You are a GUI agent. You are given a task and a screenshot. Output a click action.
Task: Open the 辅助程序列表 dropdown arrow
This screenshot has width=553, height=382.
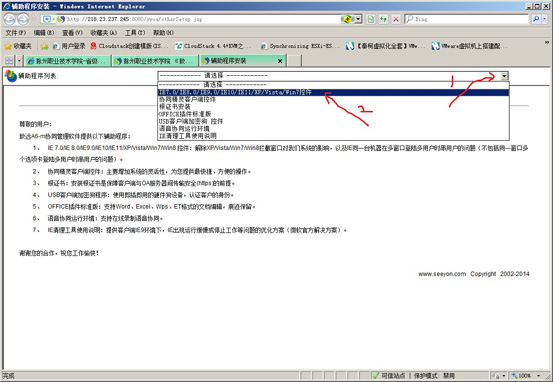pos(504,75)
